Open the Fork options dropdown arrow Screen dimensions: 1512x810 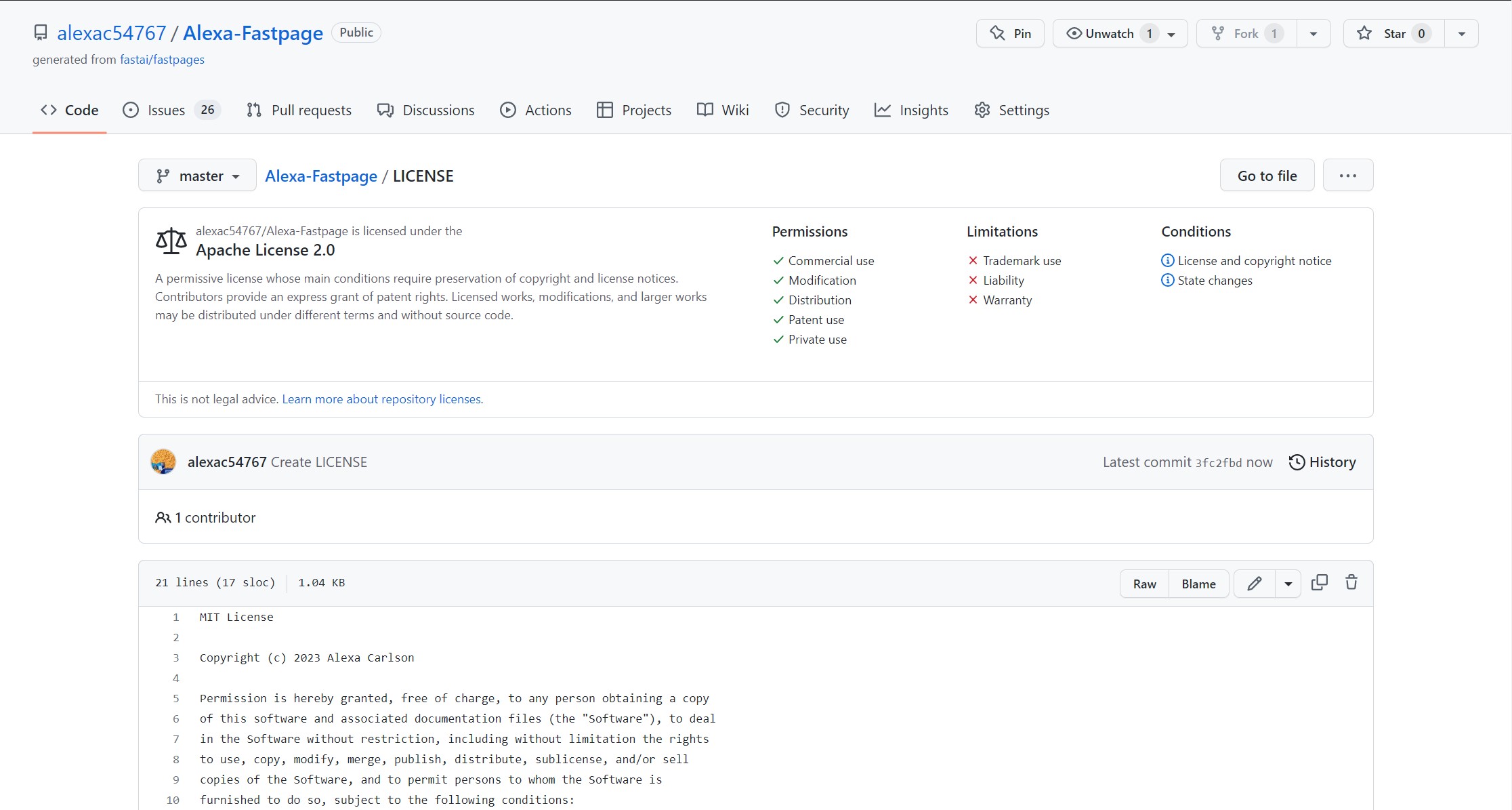pyautogui.click(x=1314, y=33)
